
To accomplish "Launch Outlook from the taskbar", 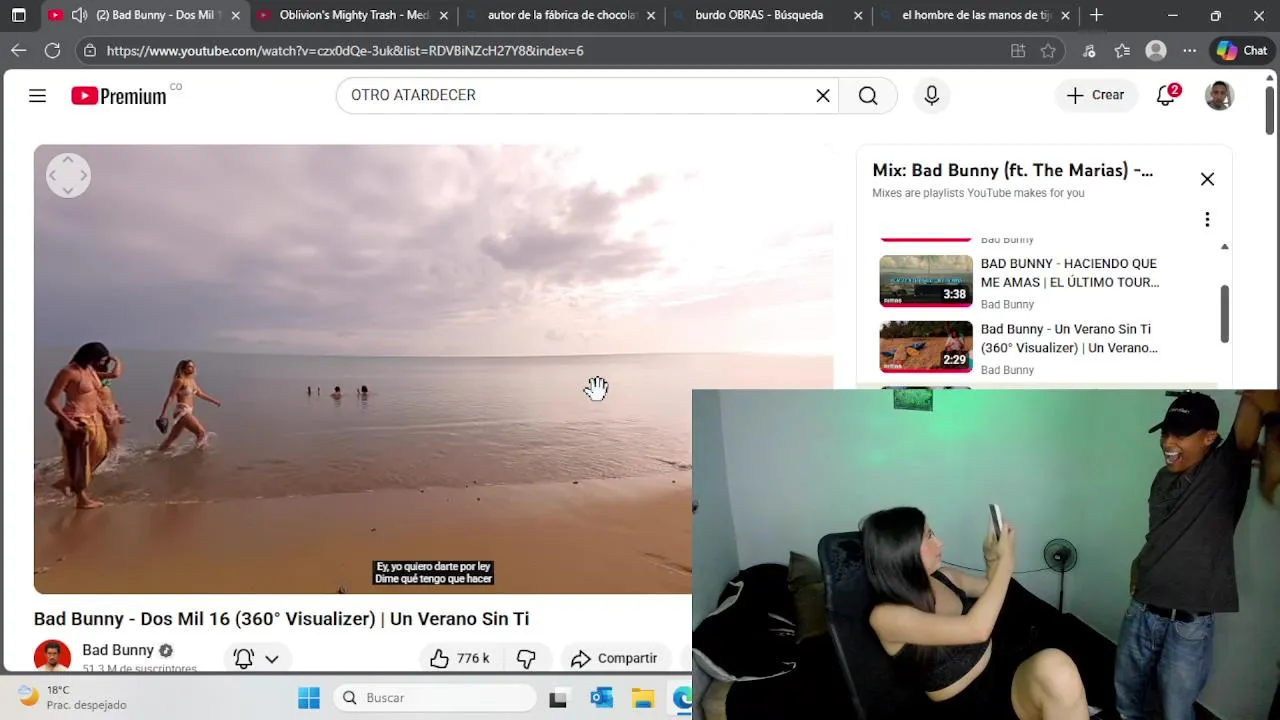I will (x=601, y=698).
